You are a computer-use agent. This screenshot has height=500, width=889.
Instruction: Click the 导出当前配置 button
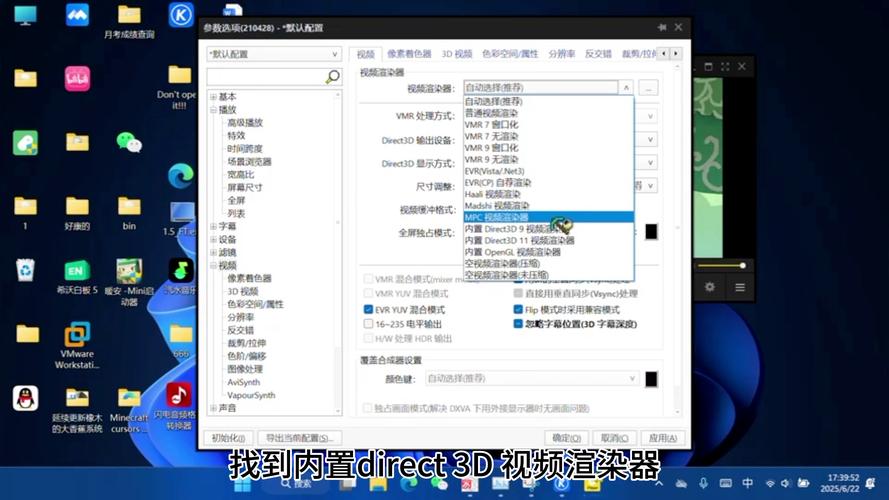[x=299, y=438]
